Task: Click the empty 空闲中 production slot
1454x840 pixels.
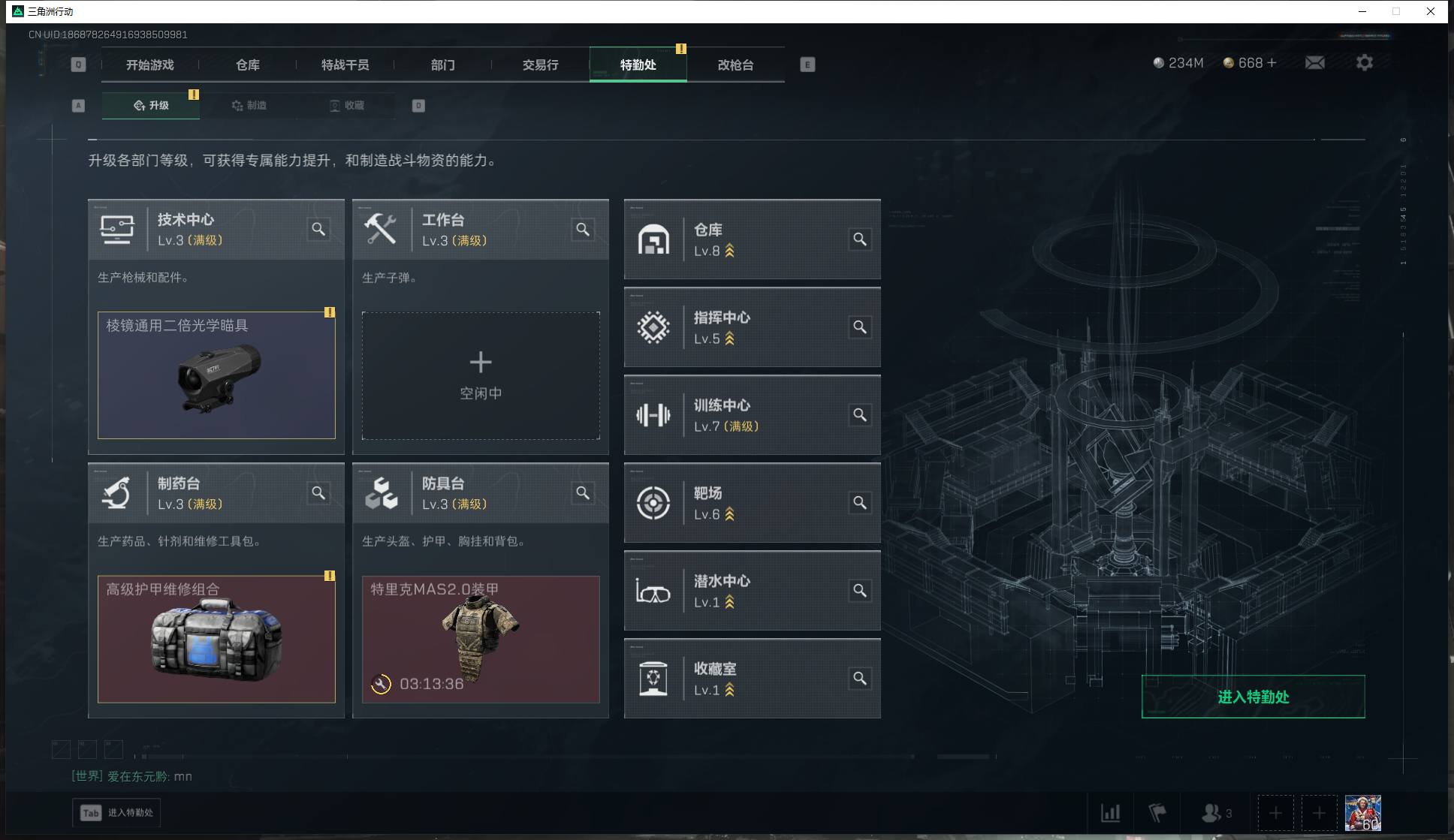Action: [481, 375]
